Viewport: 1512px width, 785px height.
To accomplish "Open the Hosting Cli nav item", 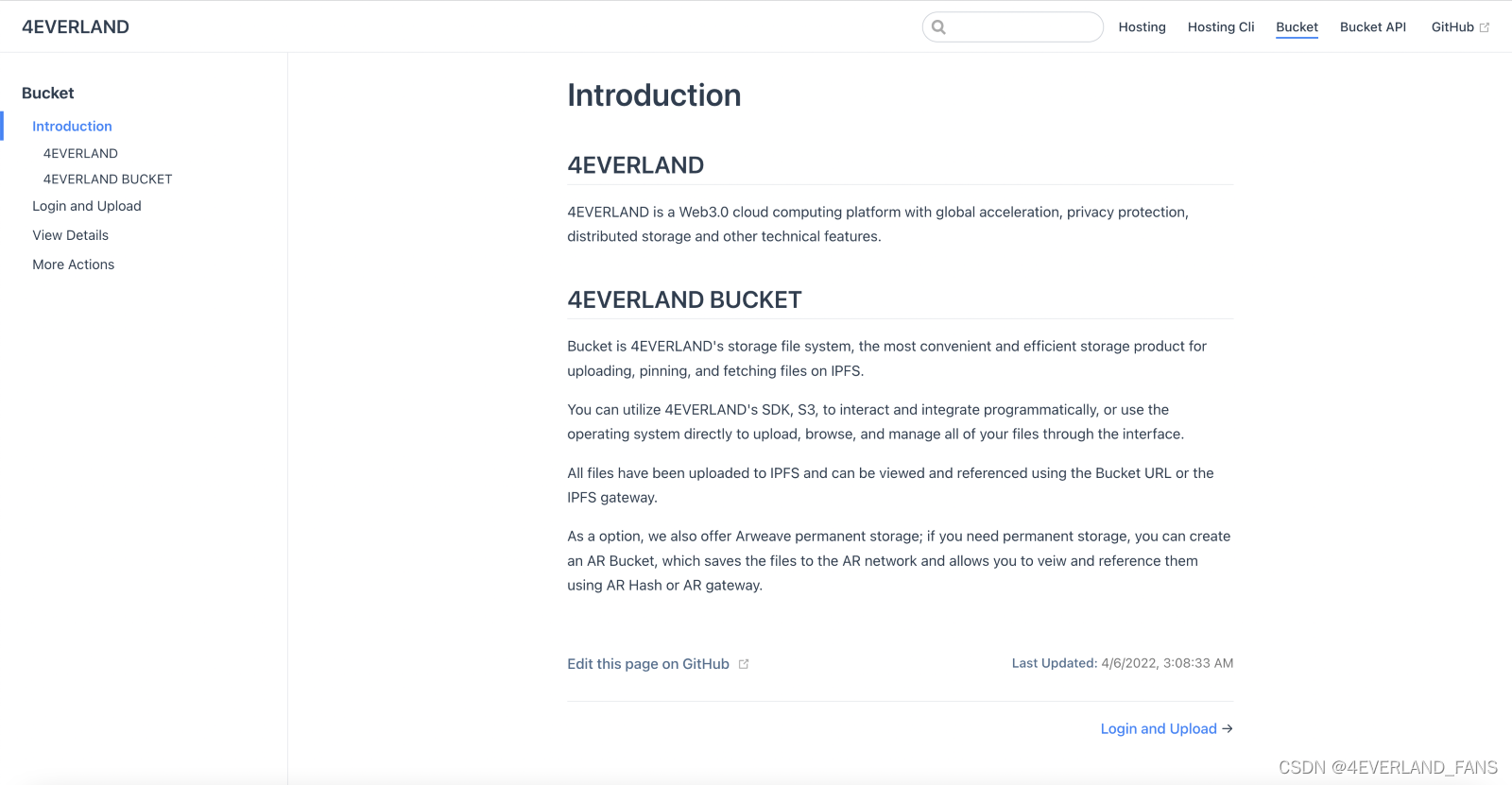I will (1221, 27).
